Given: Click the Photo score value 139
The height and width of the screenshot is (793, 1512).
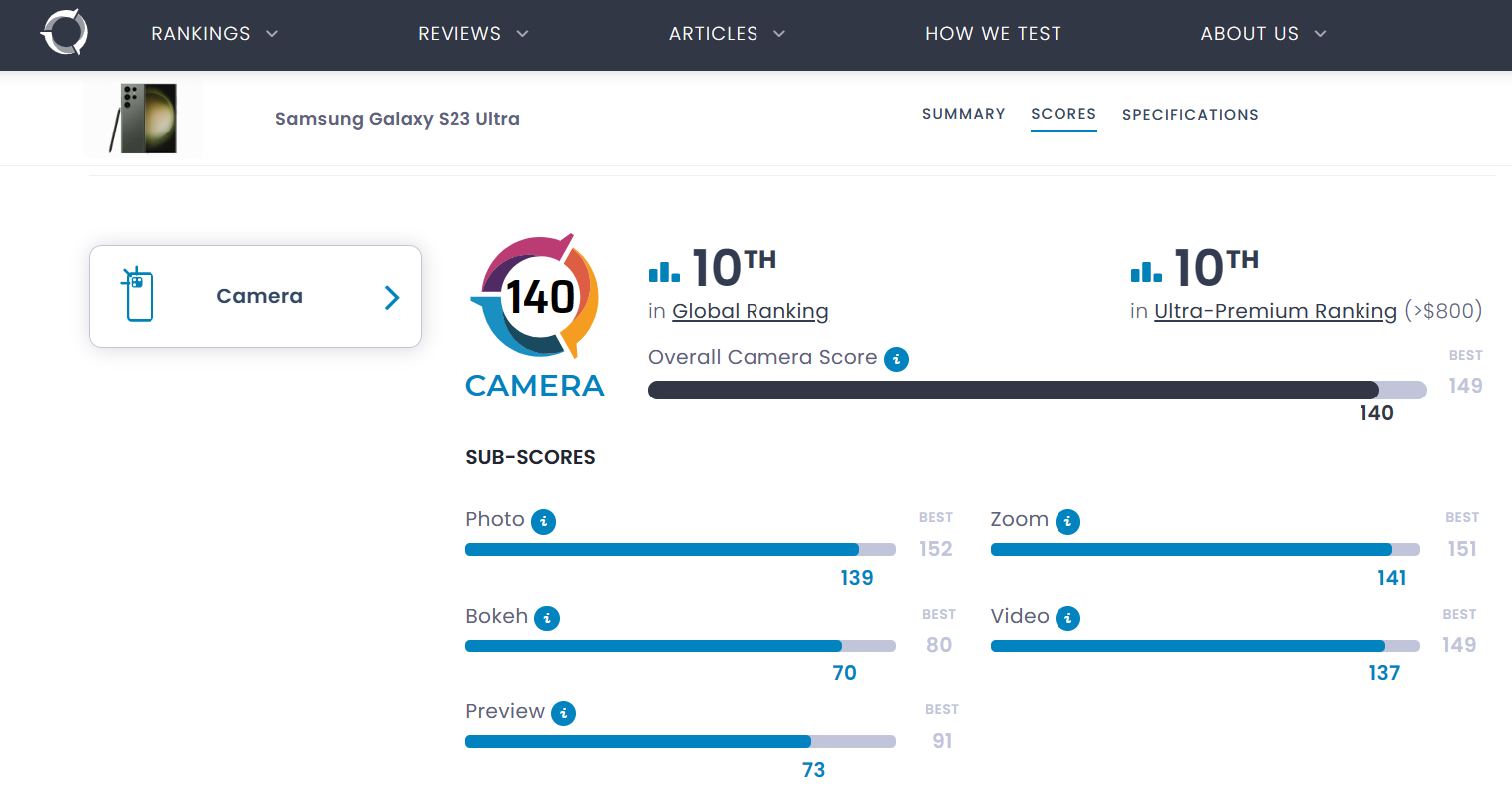Looking at the screenshot, I should tap(857, 578).
